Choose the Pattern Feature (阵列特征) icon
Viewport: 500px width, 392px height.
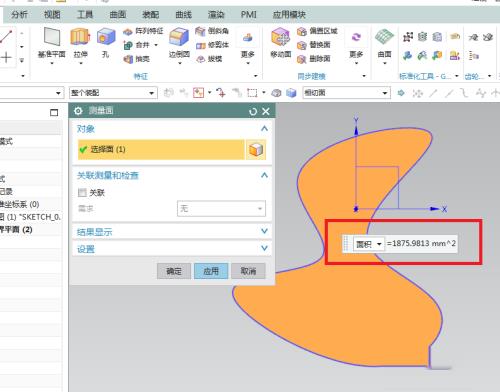point(128,32)
